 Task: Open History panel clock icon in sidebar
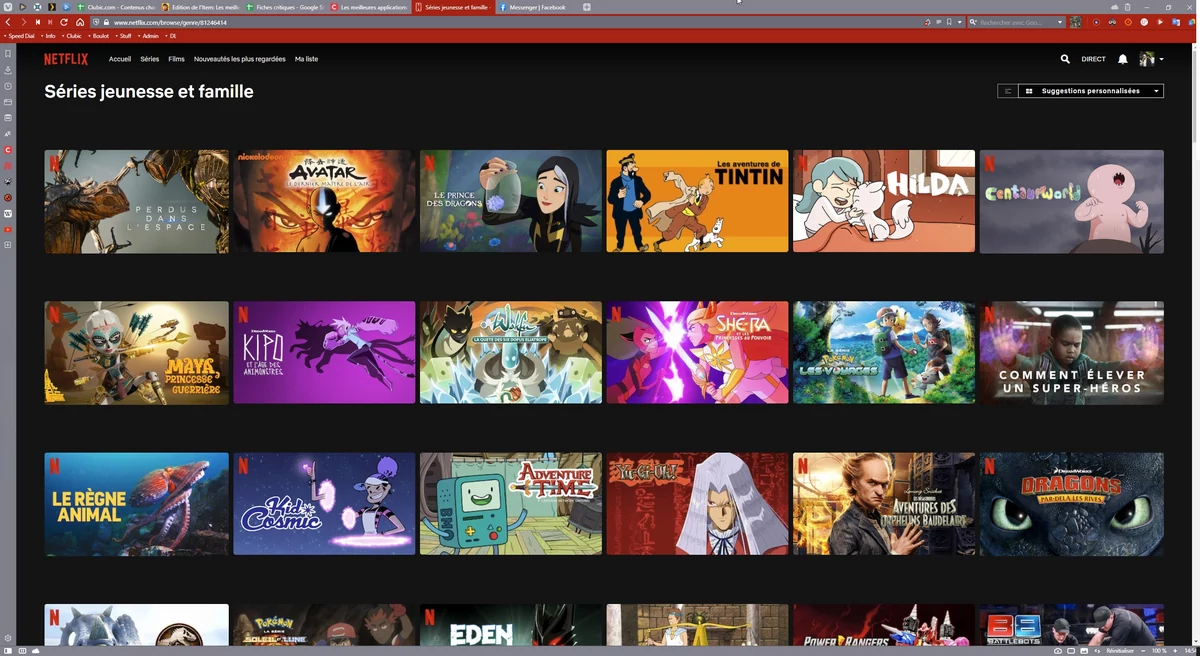click(8, 86)
